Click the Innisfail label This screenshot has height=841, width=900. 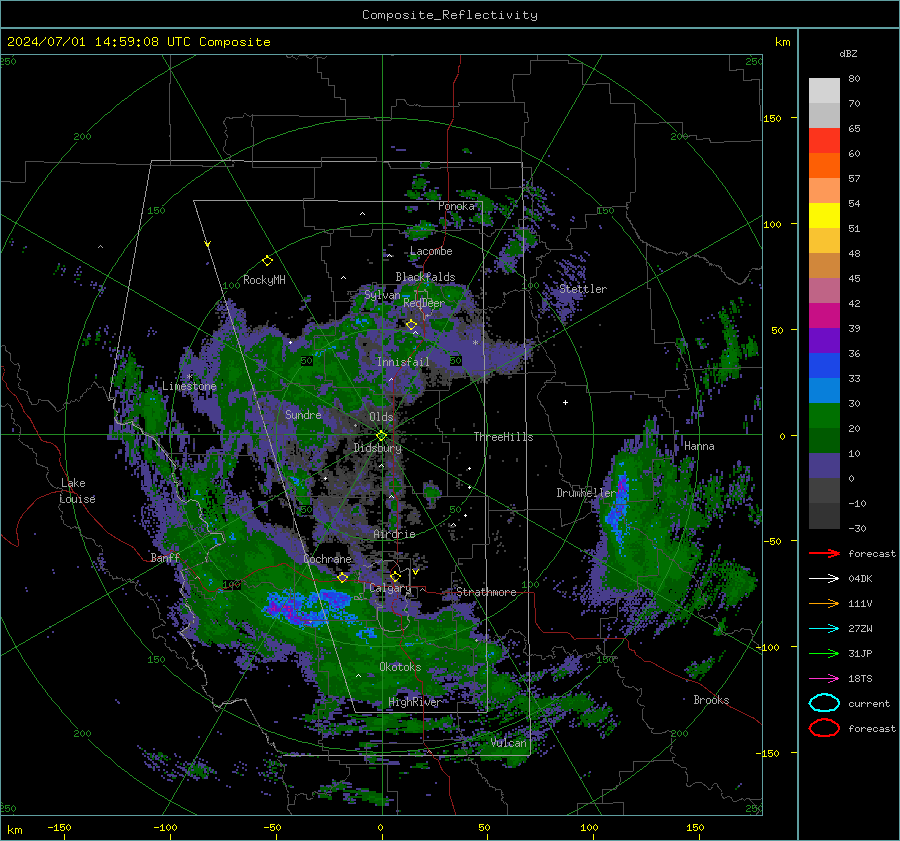[403, 362]
